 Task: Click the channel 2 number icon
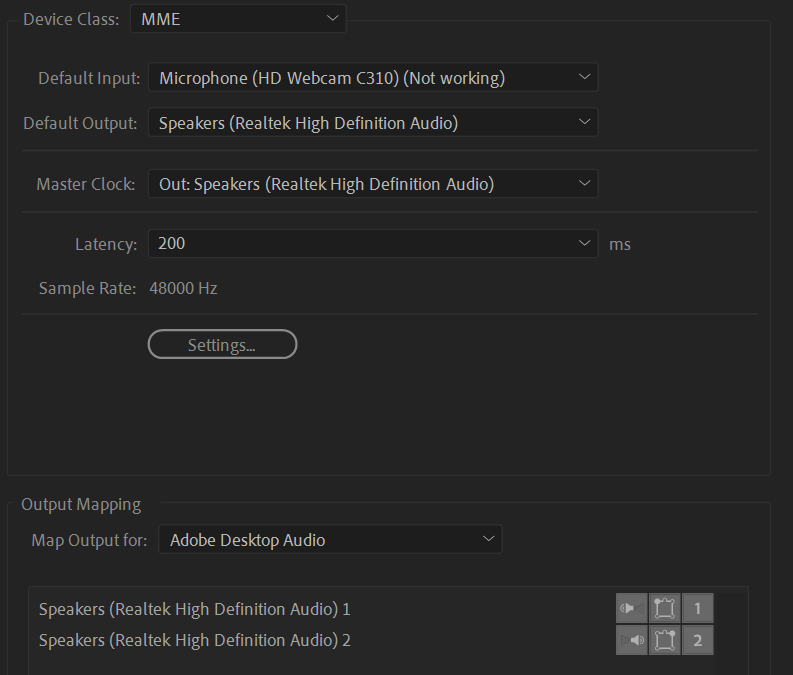click(697, 640)
